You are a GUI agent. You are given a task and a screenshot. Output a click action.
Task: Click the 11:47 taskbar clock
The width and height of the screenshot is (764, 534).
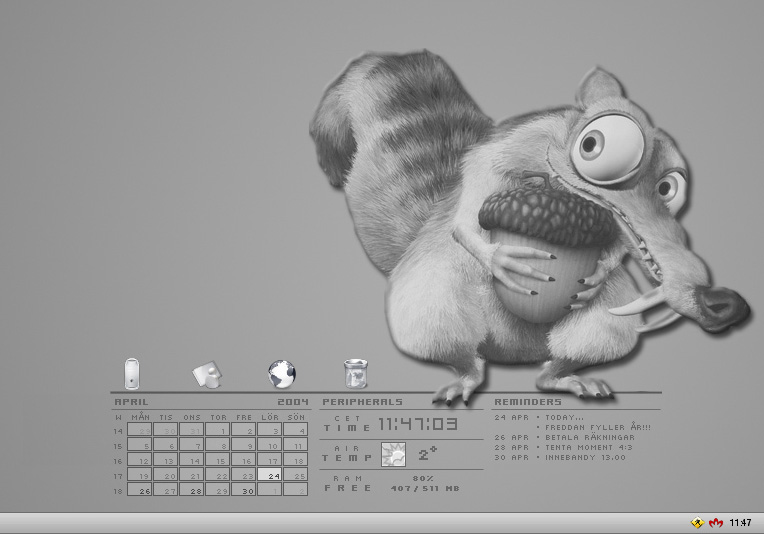[x=740, y=523]
